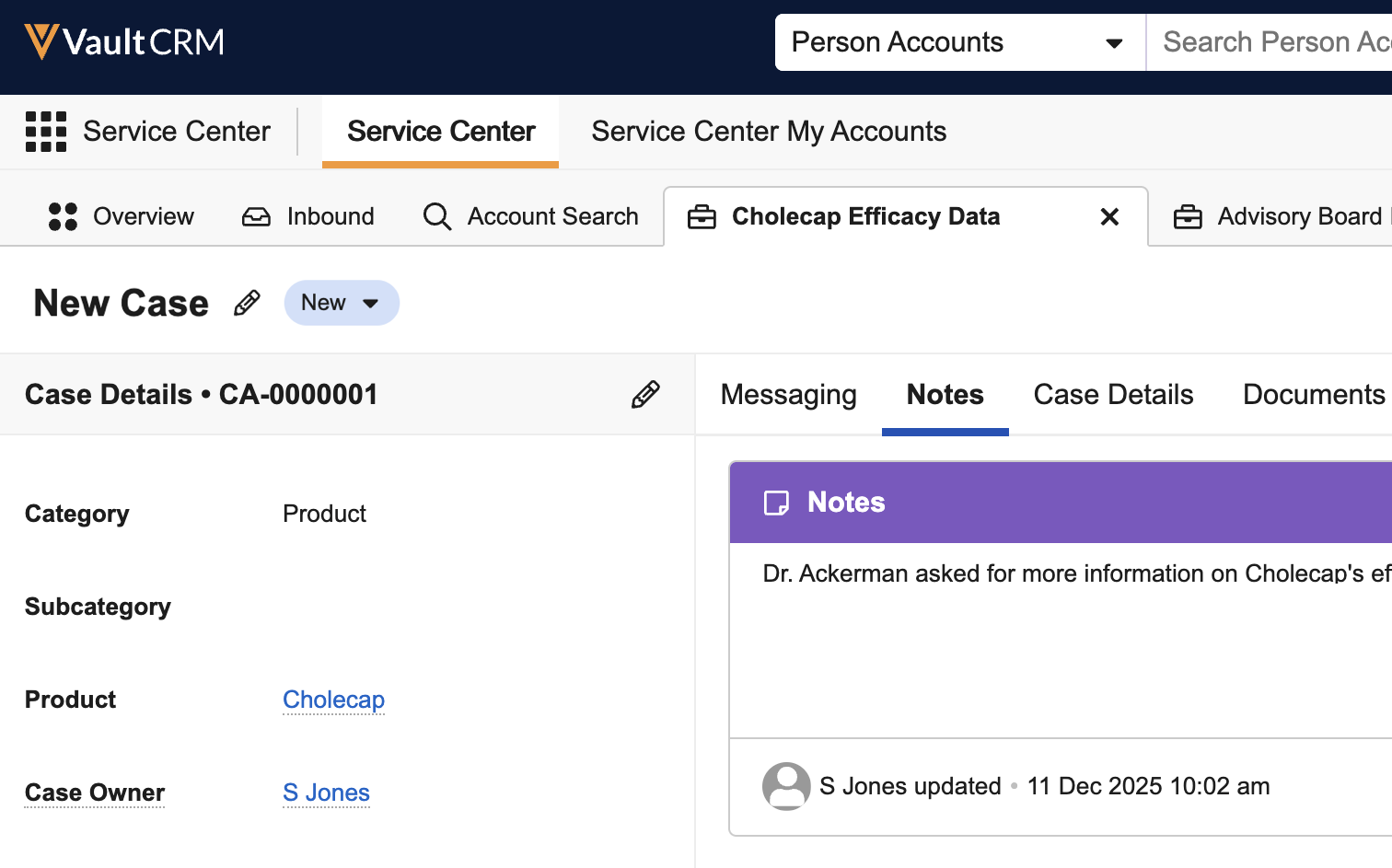Open the Account Search tab
Image resolution: width=1392 pixels, height=868 pixels.
pos(530,216)
